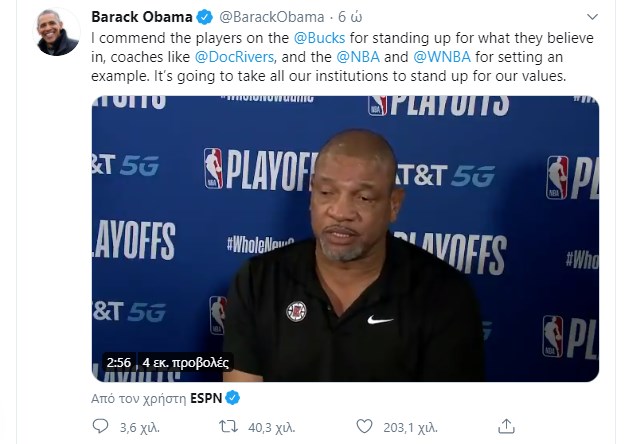
Task: Click the 40,3 χιλ. retweet count
Action: tap(265, 427)
